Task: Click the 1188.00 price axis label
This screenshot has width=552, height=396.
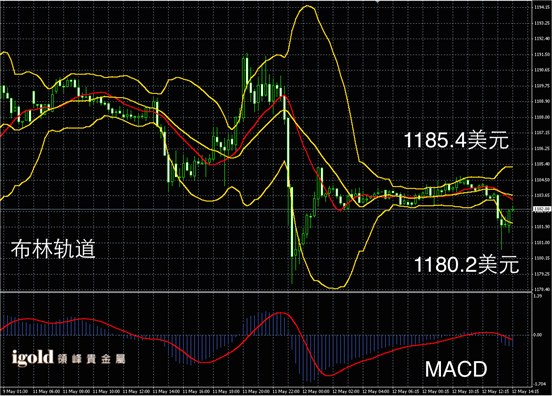Action: point(541,117)
